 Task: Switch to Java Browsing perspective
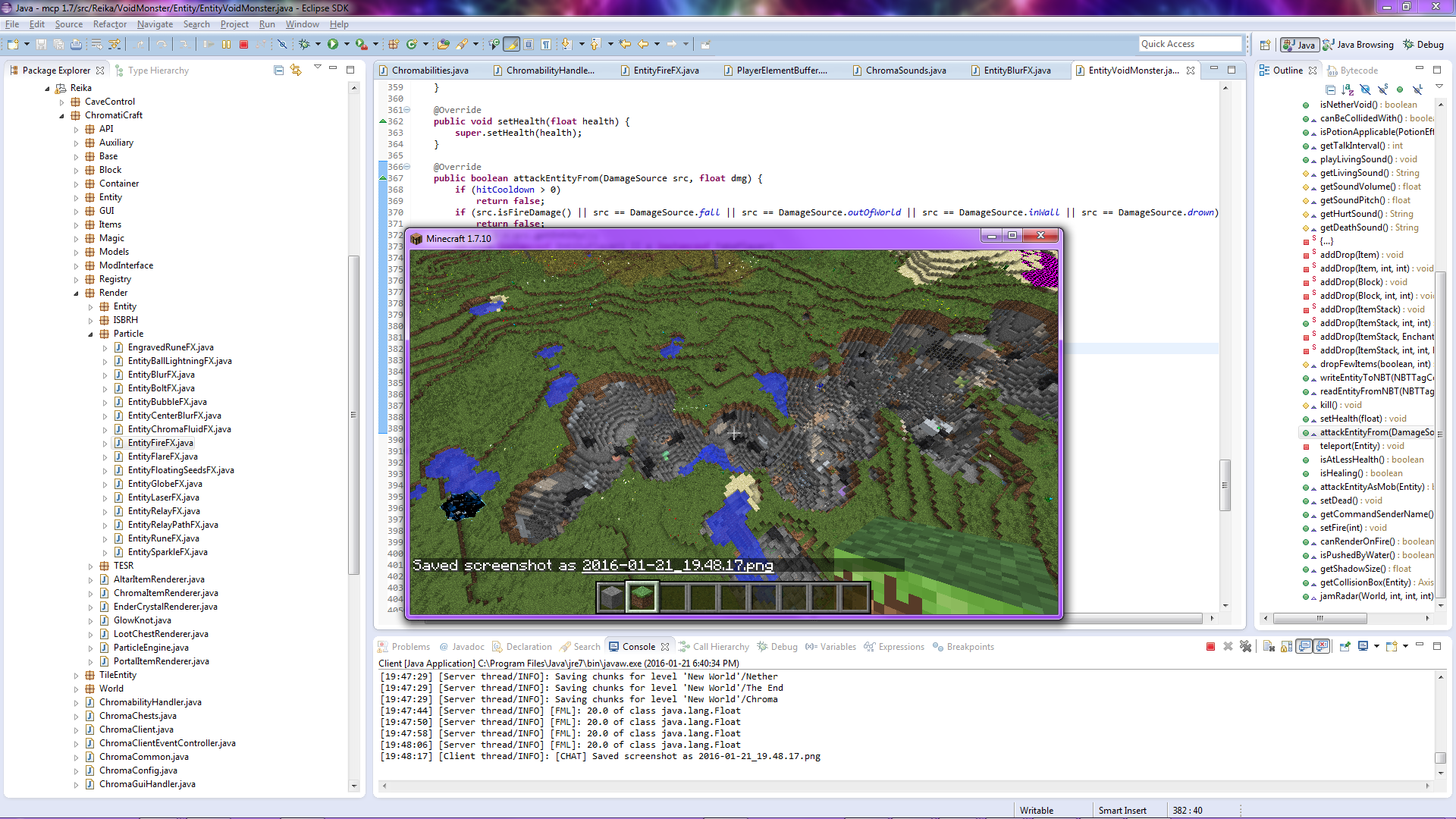[1358, 45]
